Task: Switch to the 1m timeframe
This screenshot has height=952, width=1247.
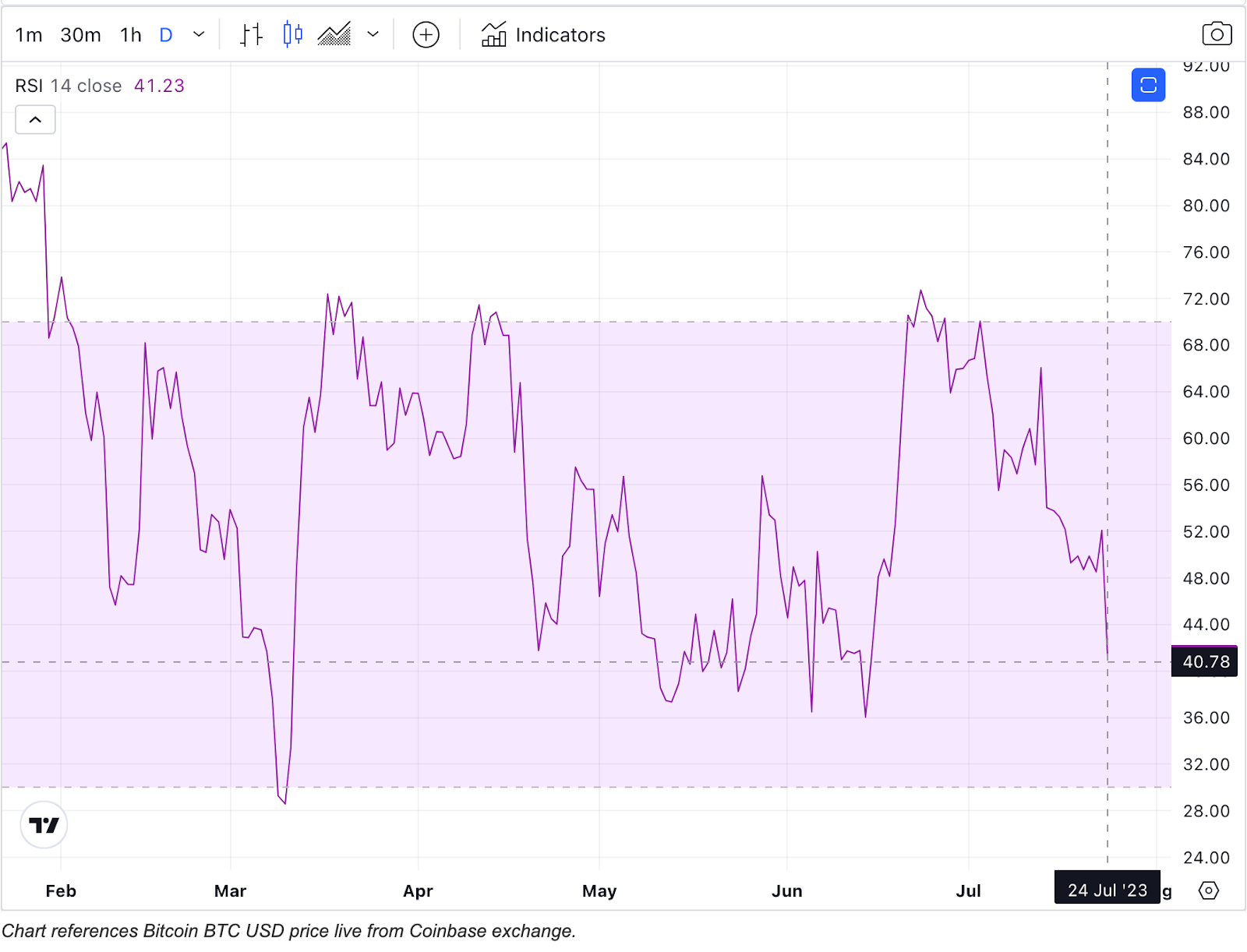Action: point(29,35)
